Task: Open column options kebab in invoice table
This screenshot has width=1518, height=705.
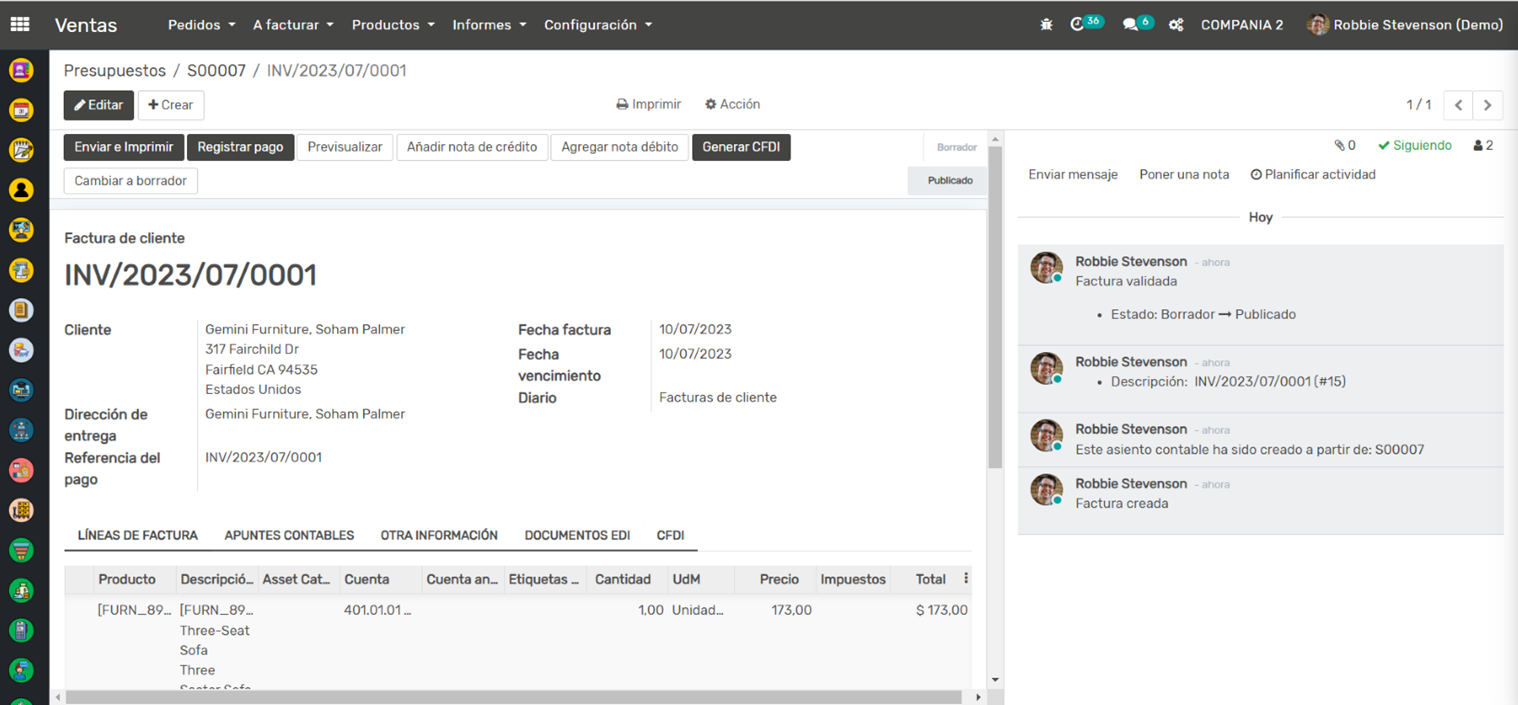Action: click(x=965, y=579)
